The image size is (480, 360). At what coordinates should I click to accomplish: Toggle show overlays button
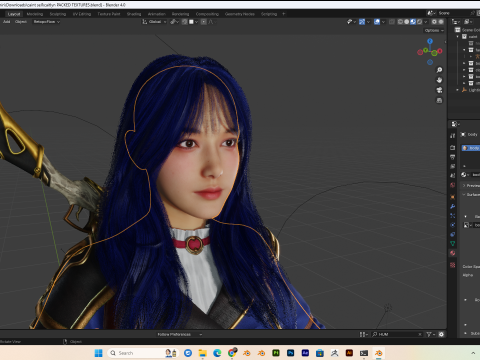377,22
